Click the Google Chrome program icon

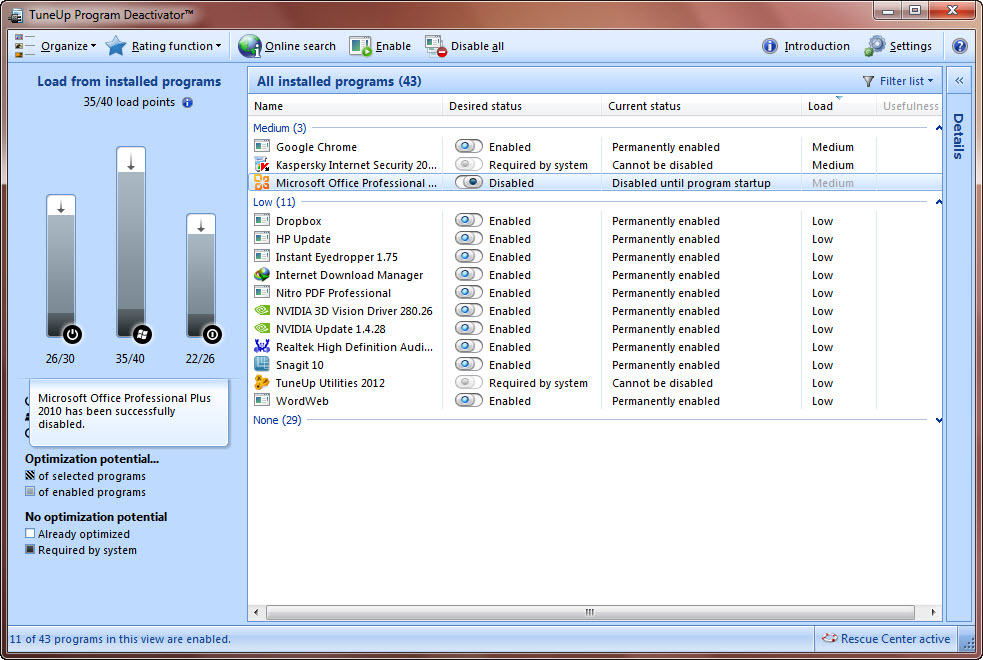pyautogui.click(x=261, y=147)
